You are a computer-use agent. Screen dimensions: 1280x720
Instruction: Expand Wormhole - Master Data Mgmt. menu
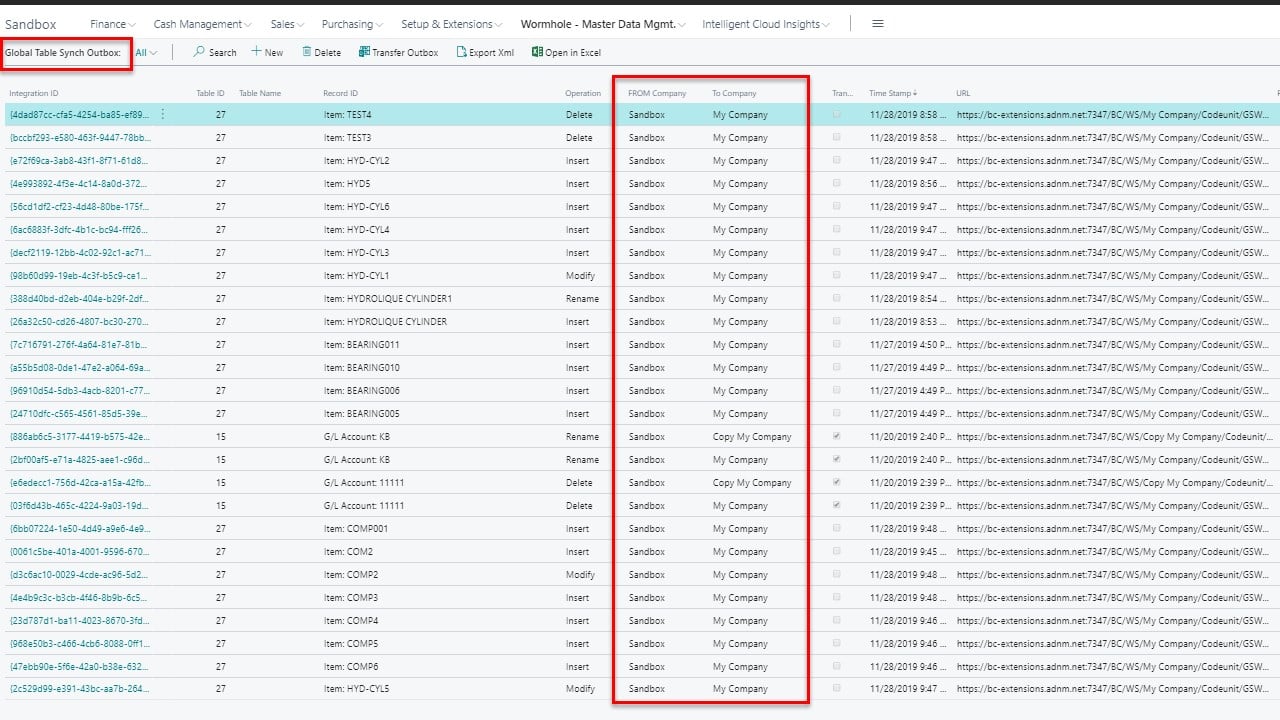tap(603, 24)
